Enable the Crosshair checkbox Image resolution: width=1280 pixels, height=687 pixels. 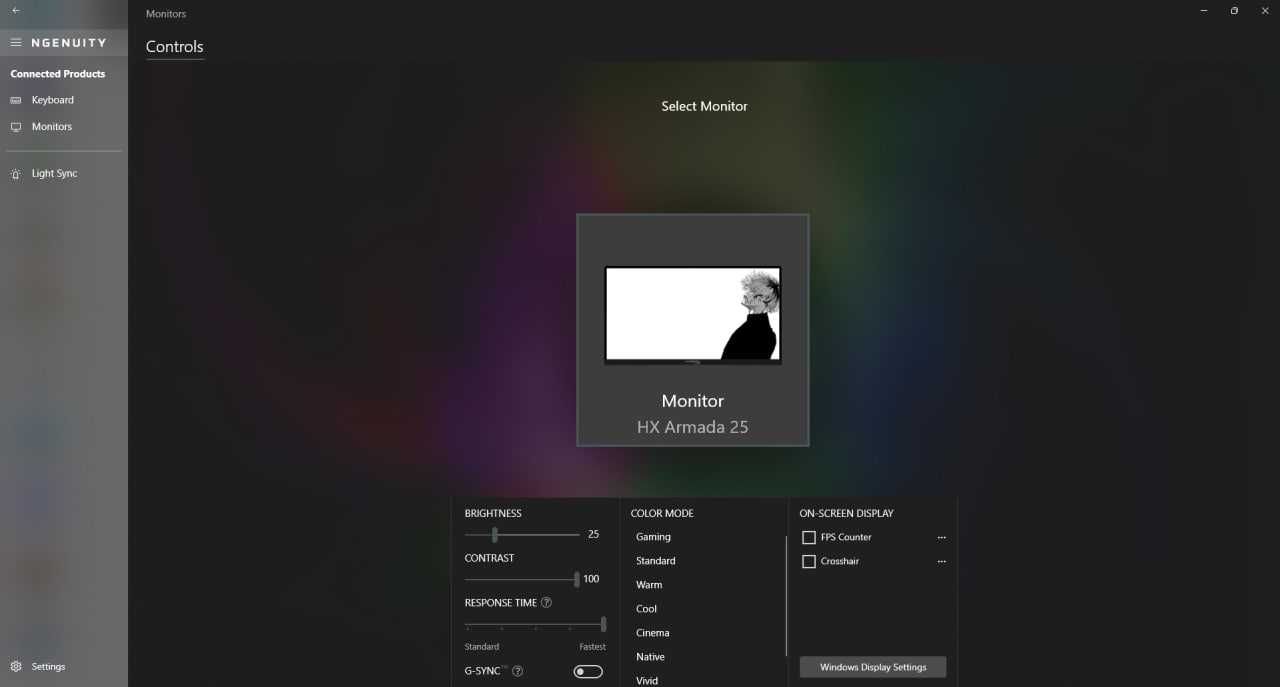pos(809,562)
